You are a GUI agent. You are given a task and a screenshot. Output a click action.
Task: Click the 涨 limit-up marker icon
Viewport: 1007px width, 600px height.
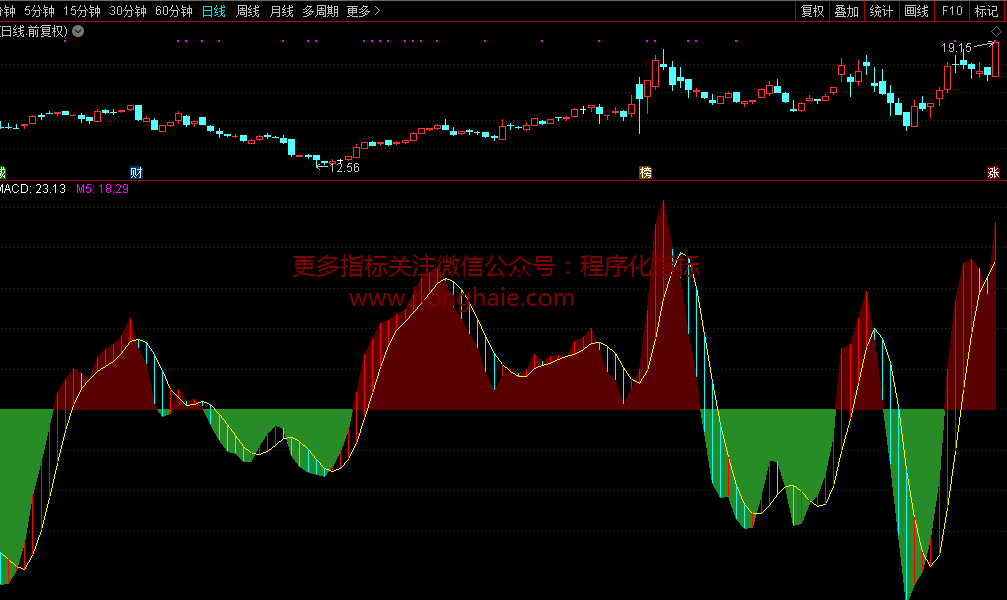pyautogui.click(x=993, y=172)
